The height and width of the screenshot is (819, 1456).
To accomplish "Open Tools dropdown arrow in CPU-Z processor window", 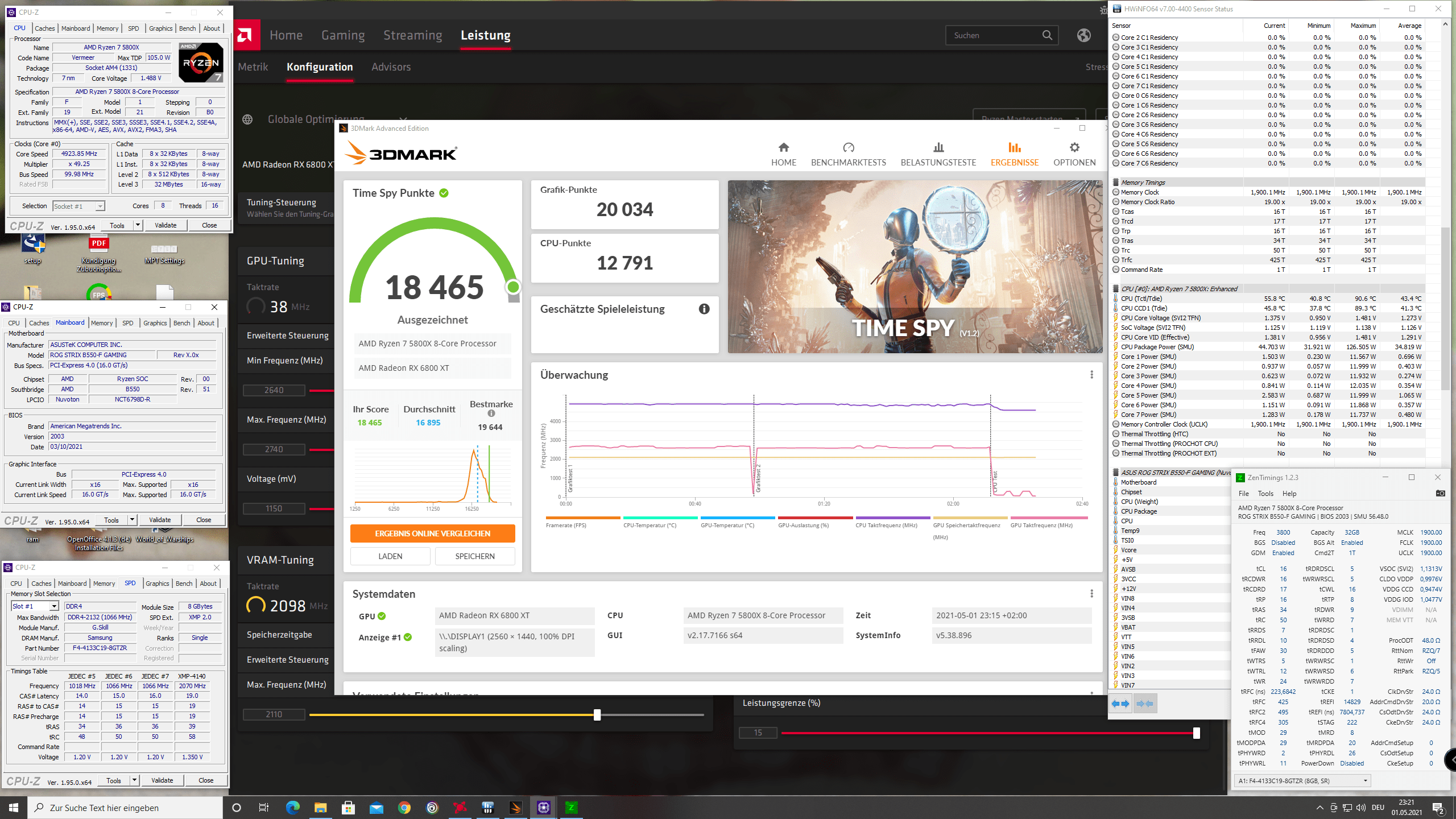I will tap(137, 225).
